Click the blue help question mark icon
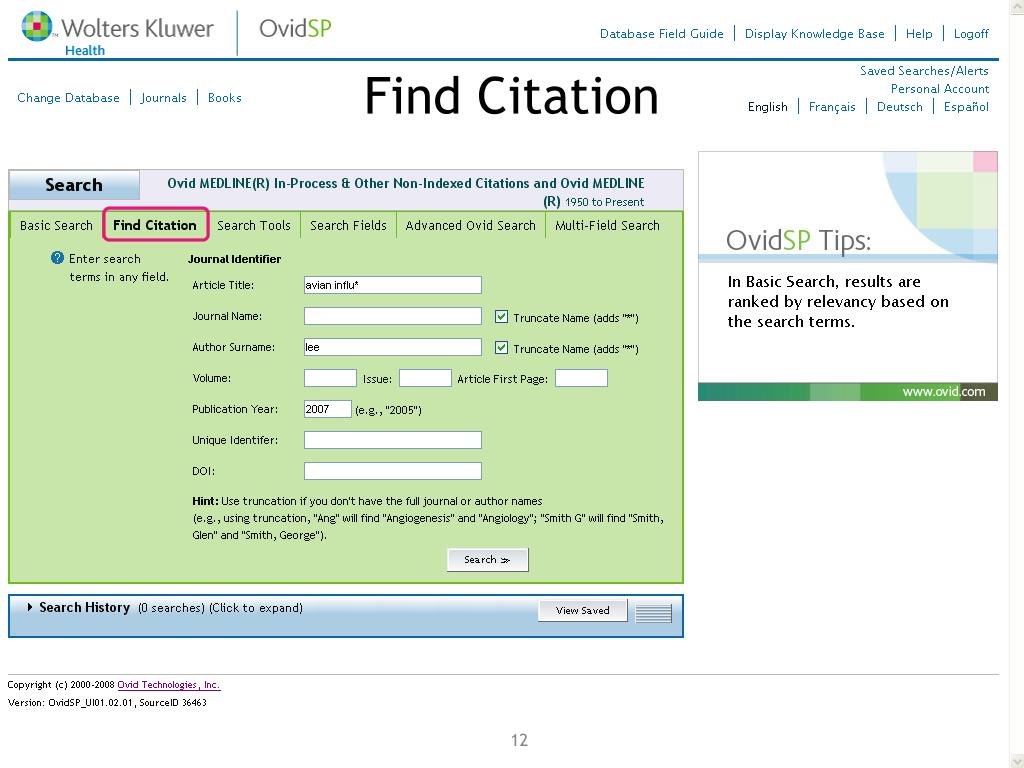Screen dimensions: 1024x768 57,258
